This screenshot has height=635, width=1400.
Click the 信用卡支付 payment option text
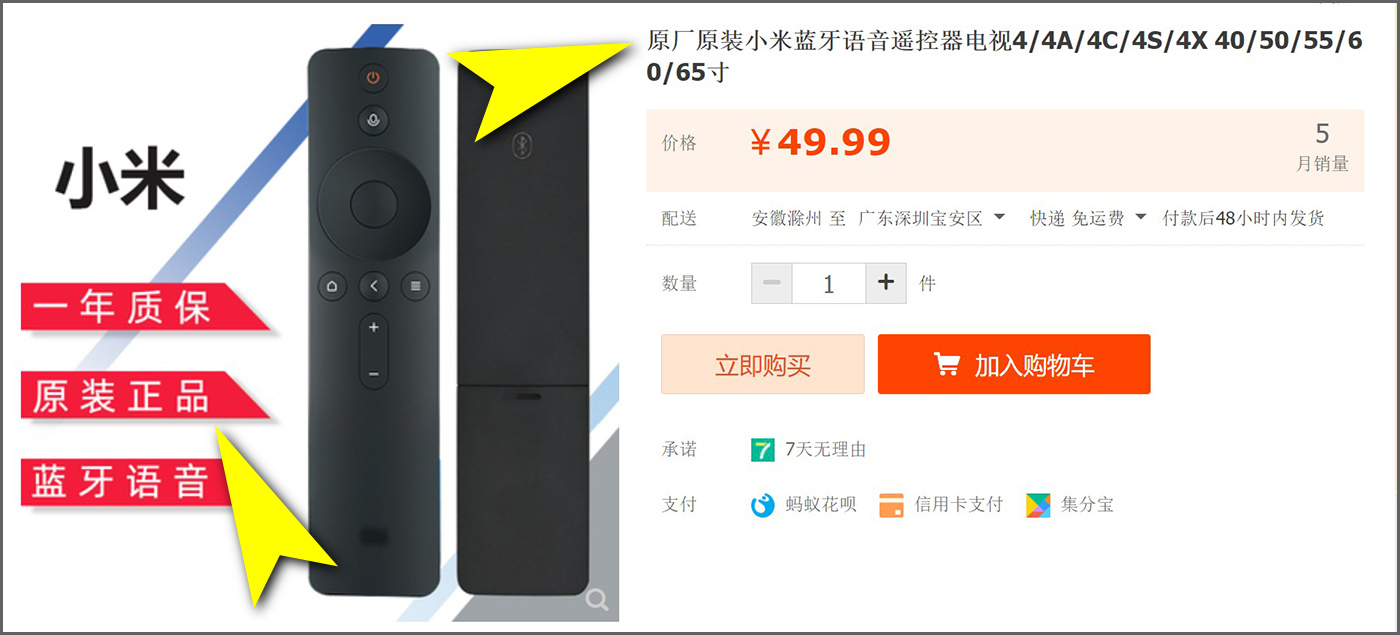coord(958,505)
